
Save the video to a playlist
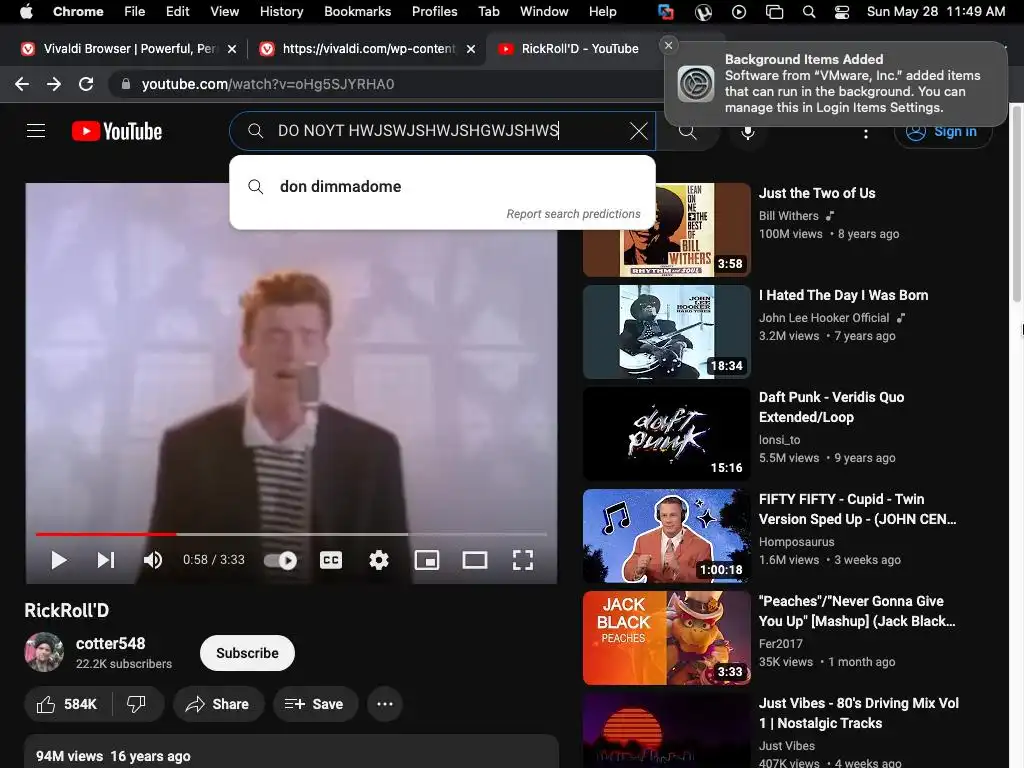(x=315, y=704)
